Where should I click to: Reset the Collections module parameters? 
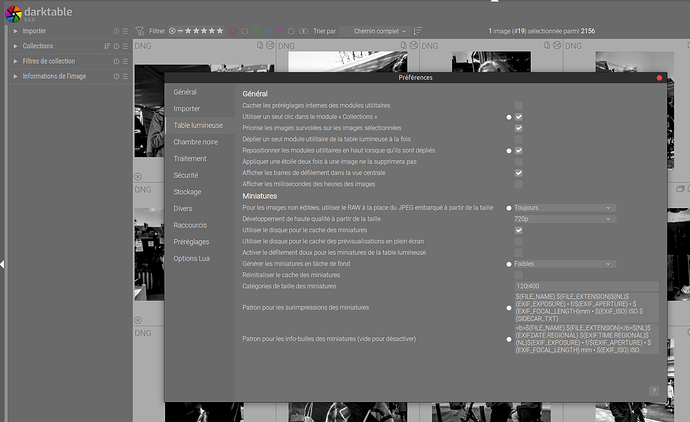tap(116, 46)
